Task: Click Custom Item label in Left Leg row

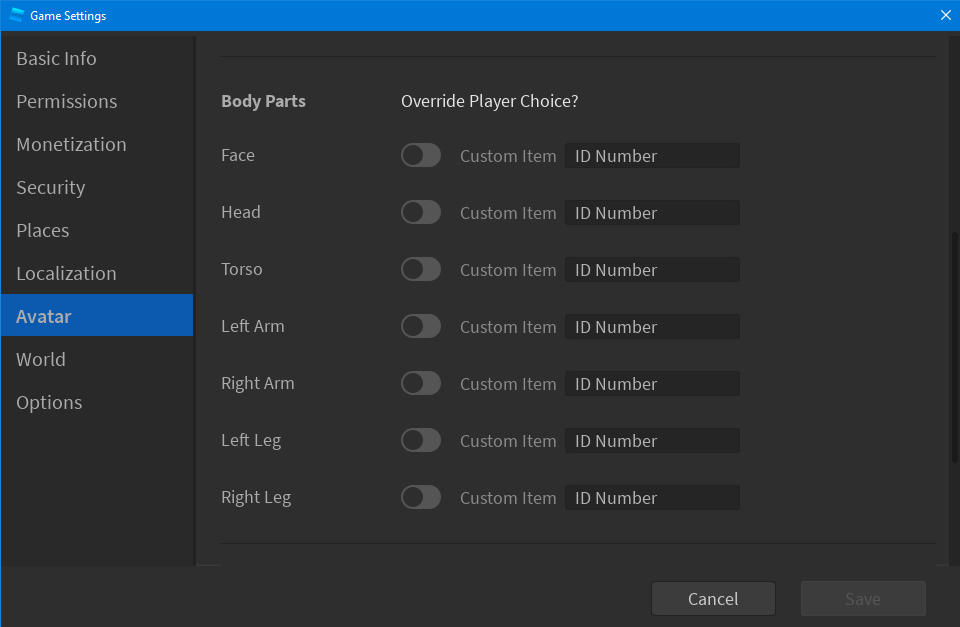Action: (x=508, y=441)
